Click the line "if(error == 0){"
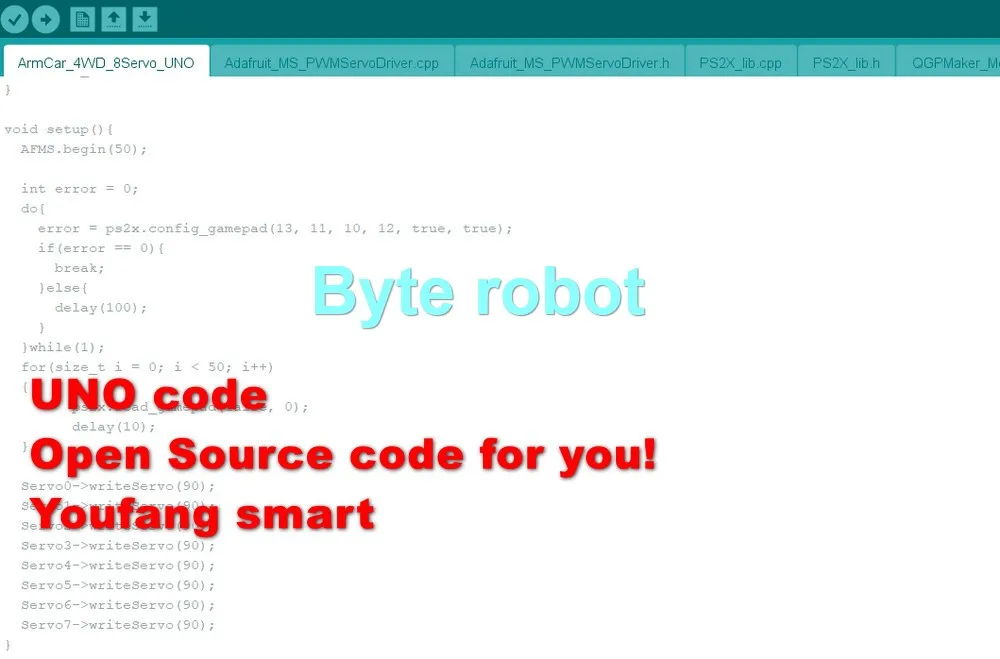This screenshot has height=659, width=1000. point(101,248)
